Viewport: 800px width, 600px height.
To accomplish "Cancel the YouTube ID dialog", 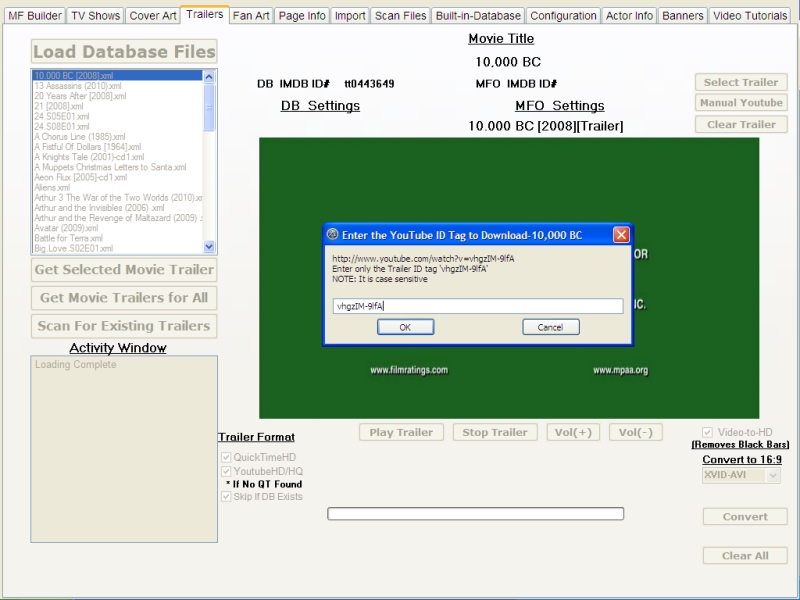I will tap(550, 327).
